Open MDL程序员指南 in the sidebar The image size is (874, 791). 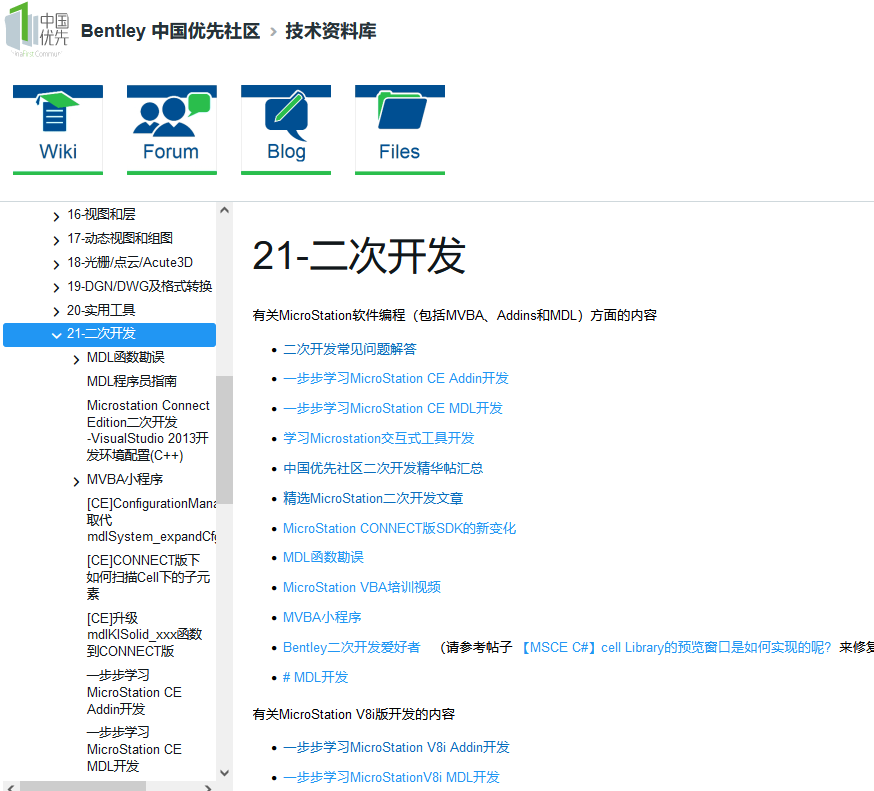[x=132, y=381]
